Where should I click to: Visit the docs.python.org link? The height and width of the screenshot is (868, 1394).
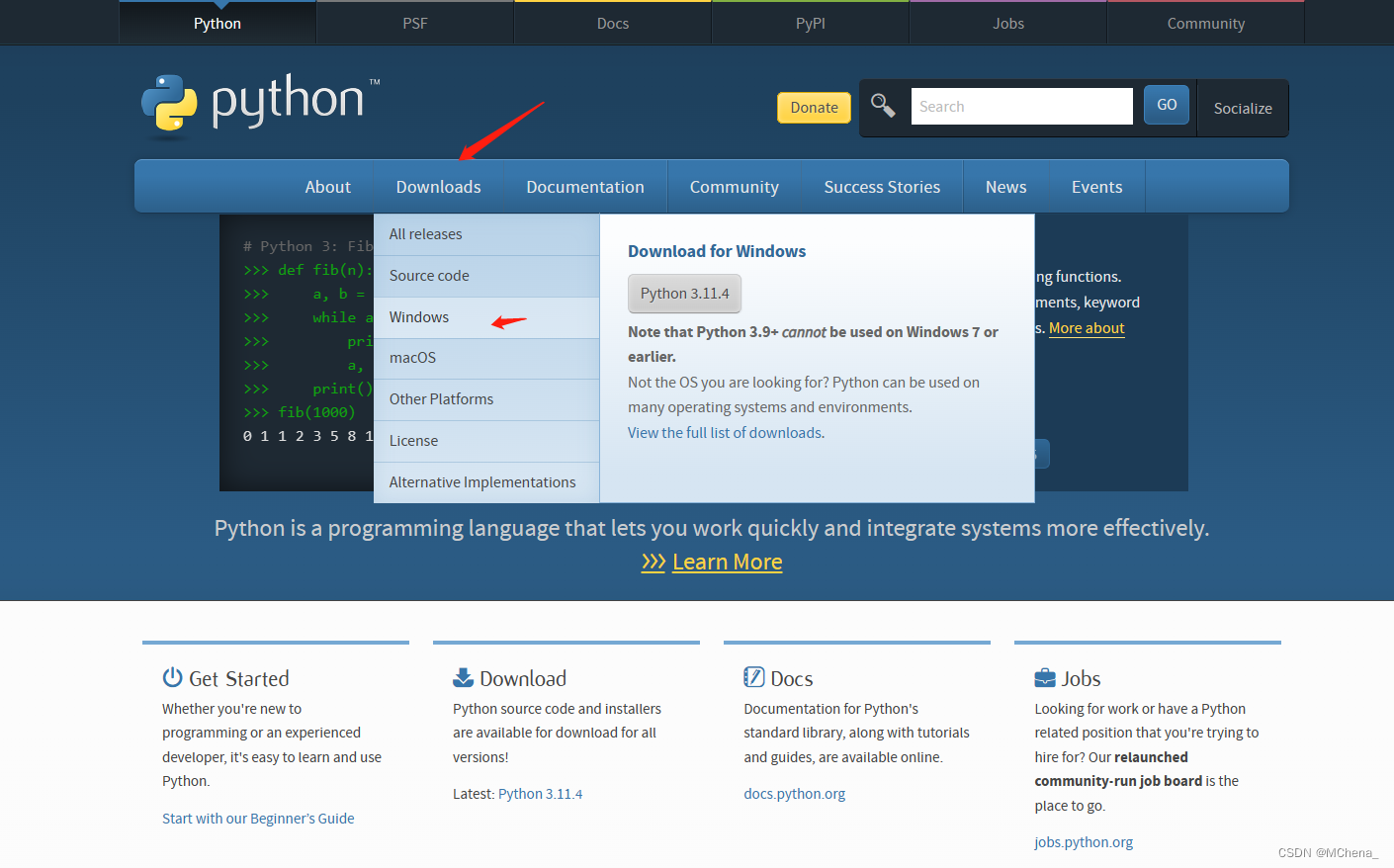point(795,794)
